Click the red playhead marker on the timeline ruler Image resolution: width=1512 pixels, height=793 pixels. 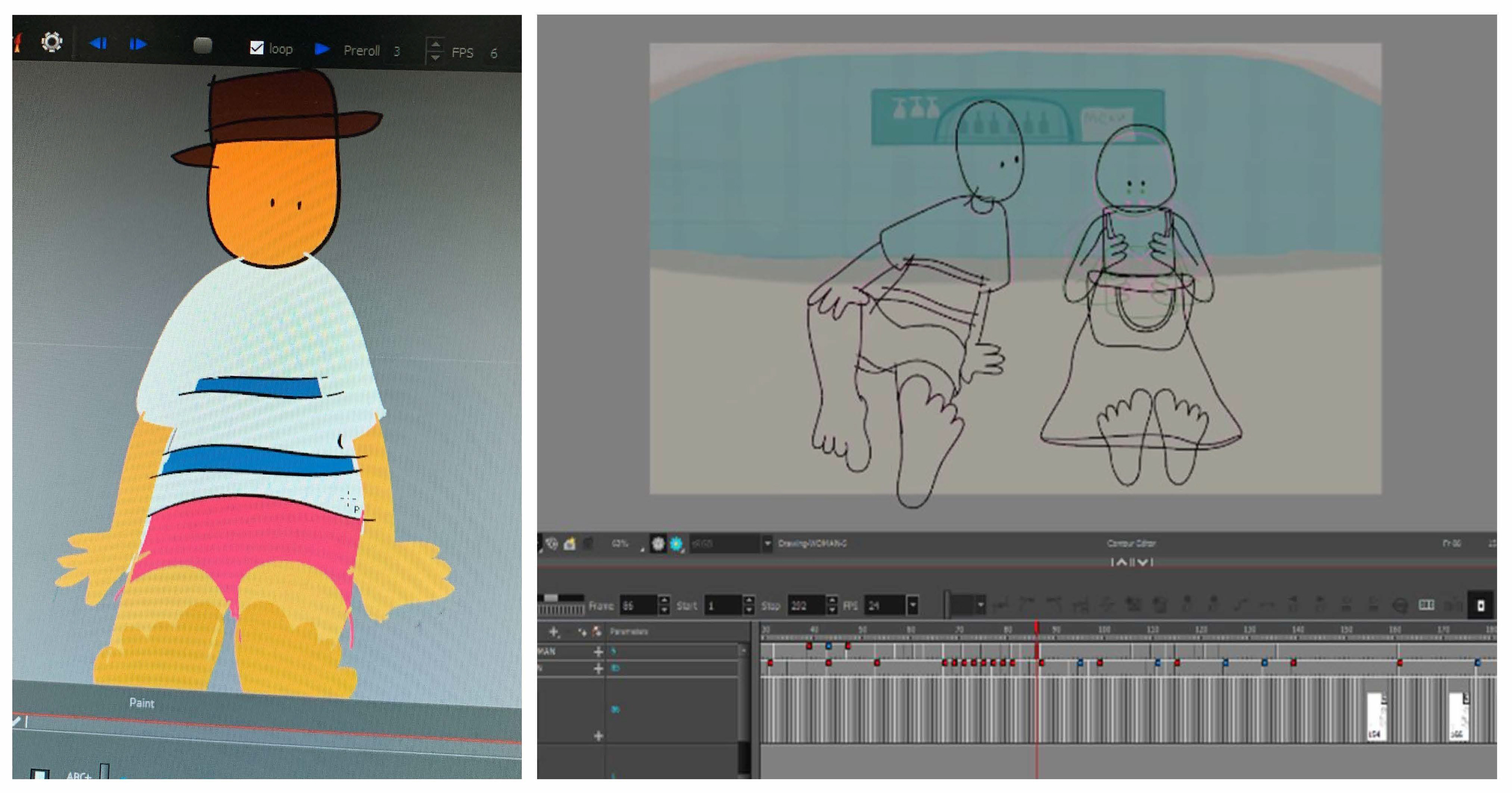coord(1037,628)
